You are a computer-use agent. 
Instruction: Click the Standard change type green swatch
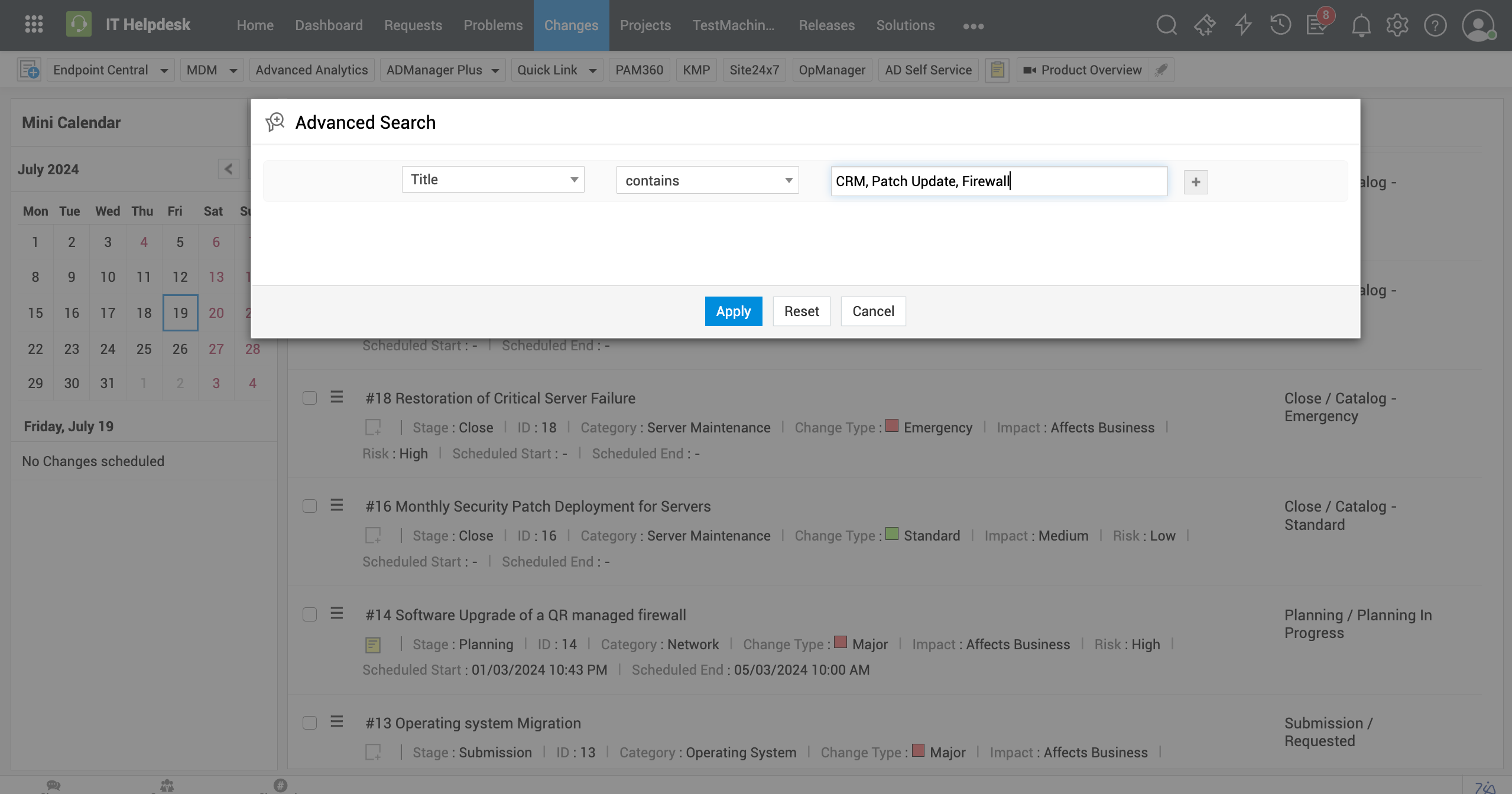pos(893,533)
